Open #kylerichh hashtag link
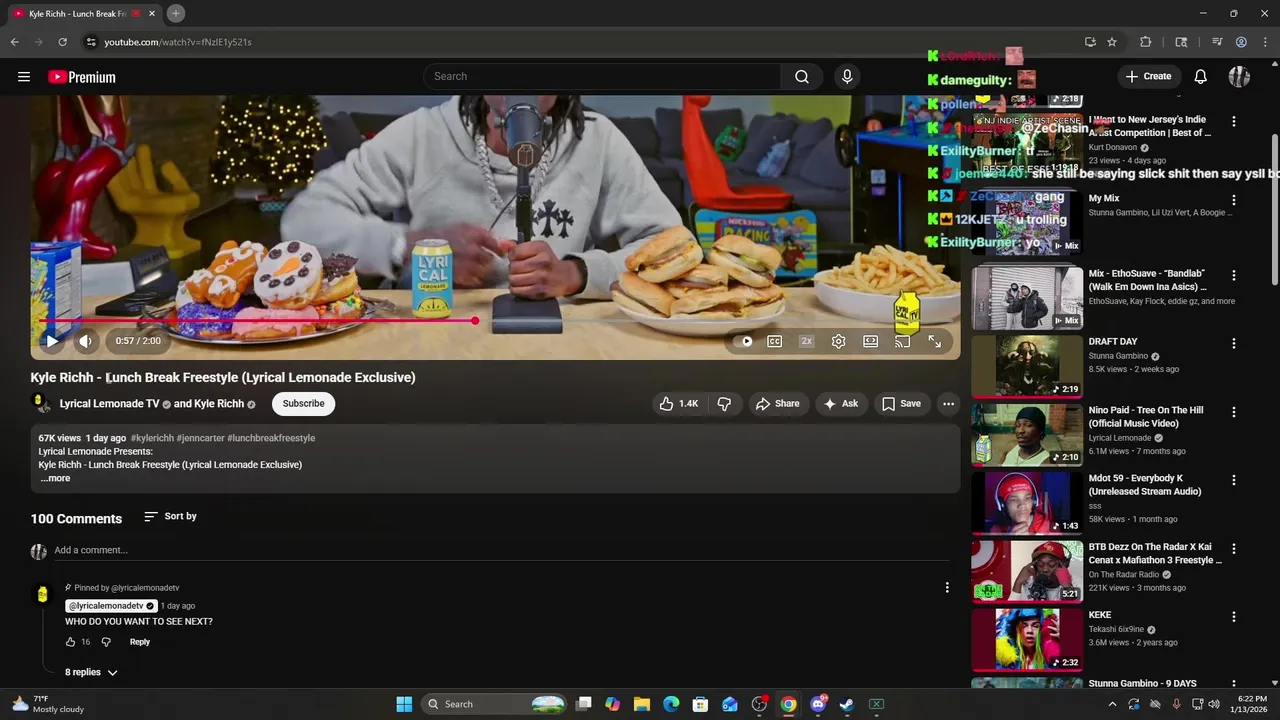The image size is (1280, 720). pos(152,438)
